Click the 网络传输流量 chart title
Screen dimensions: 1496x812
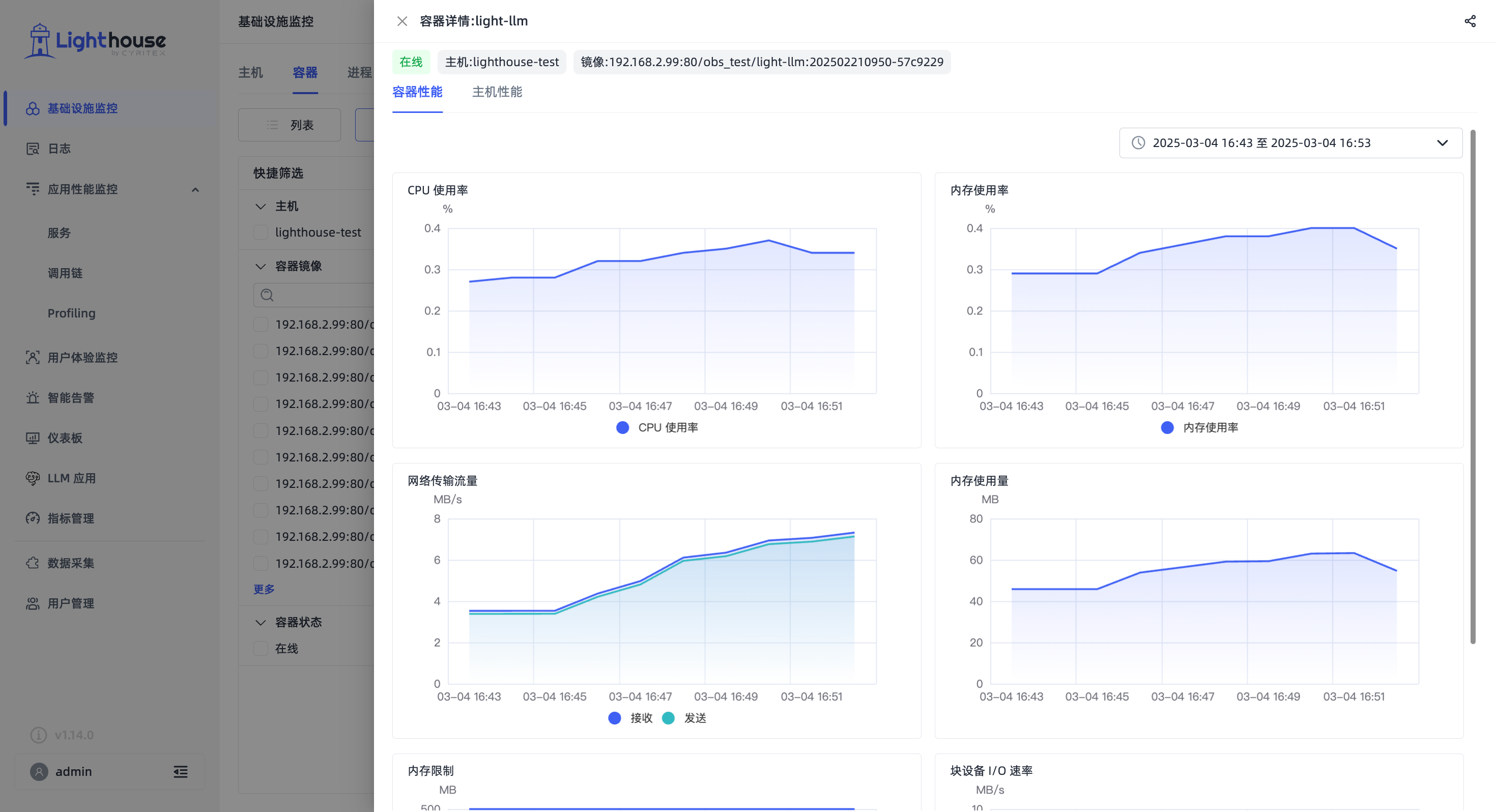point(443,481)
